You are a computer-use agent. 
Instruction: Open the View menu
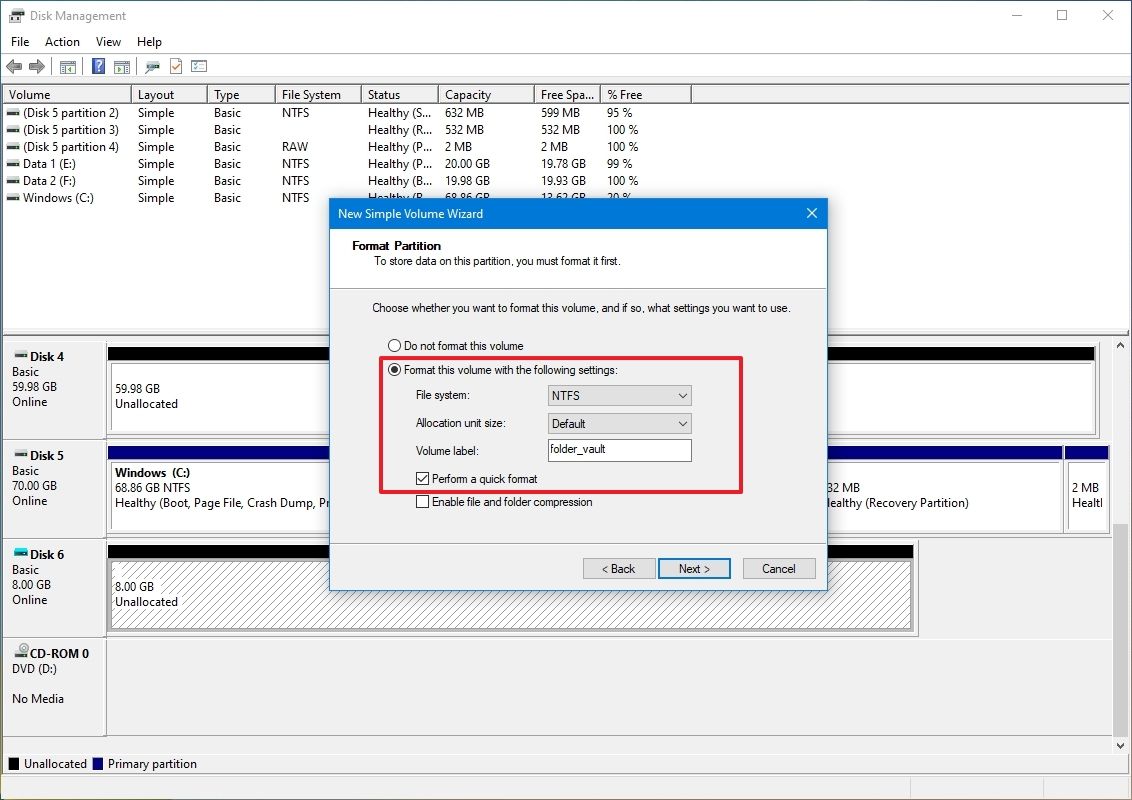108,42
